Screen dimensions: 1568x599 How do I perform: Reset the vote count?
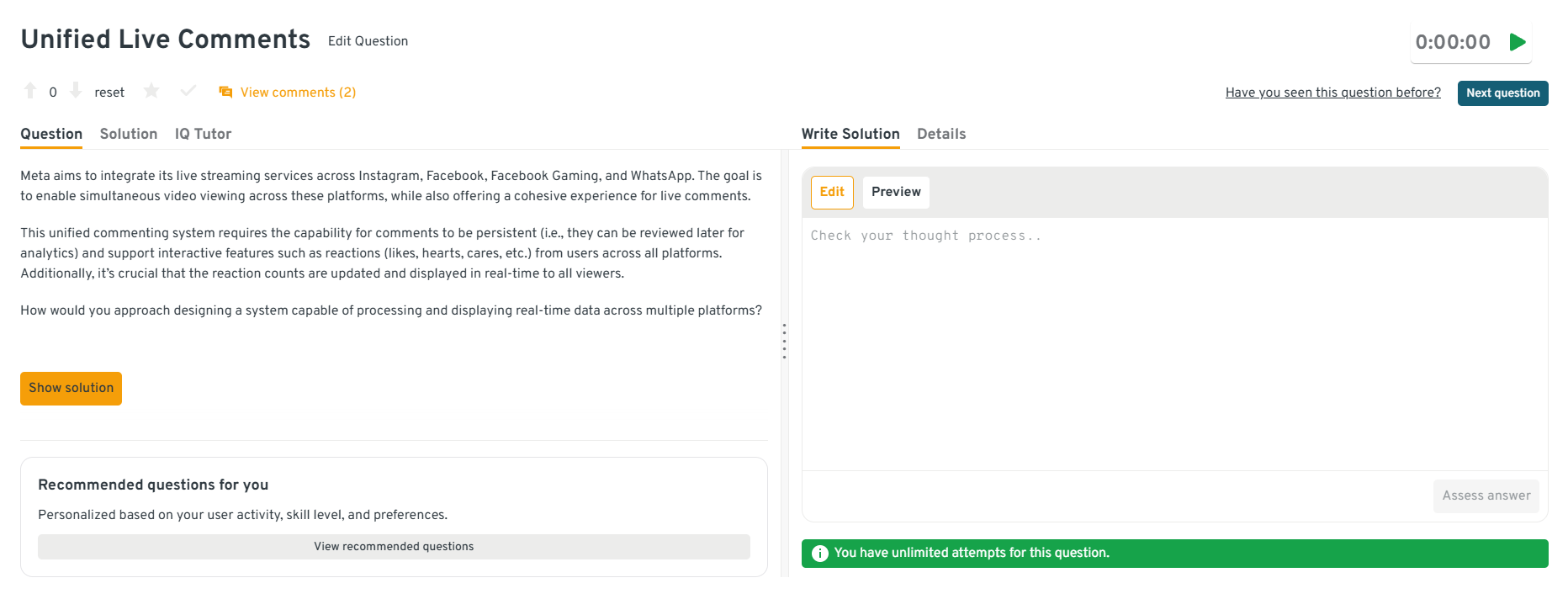click(109, 93)
